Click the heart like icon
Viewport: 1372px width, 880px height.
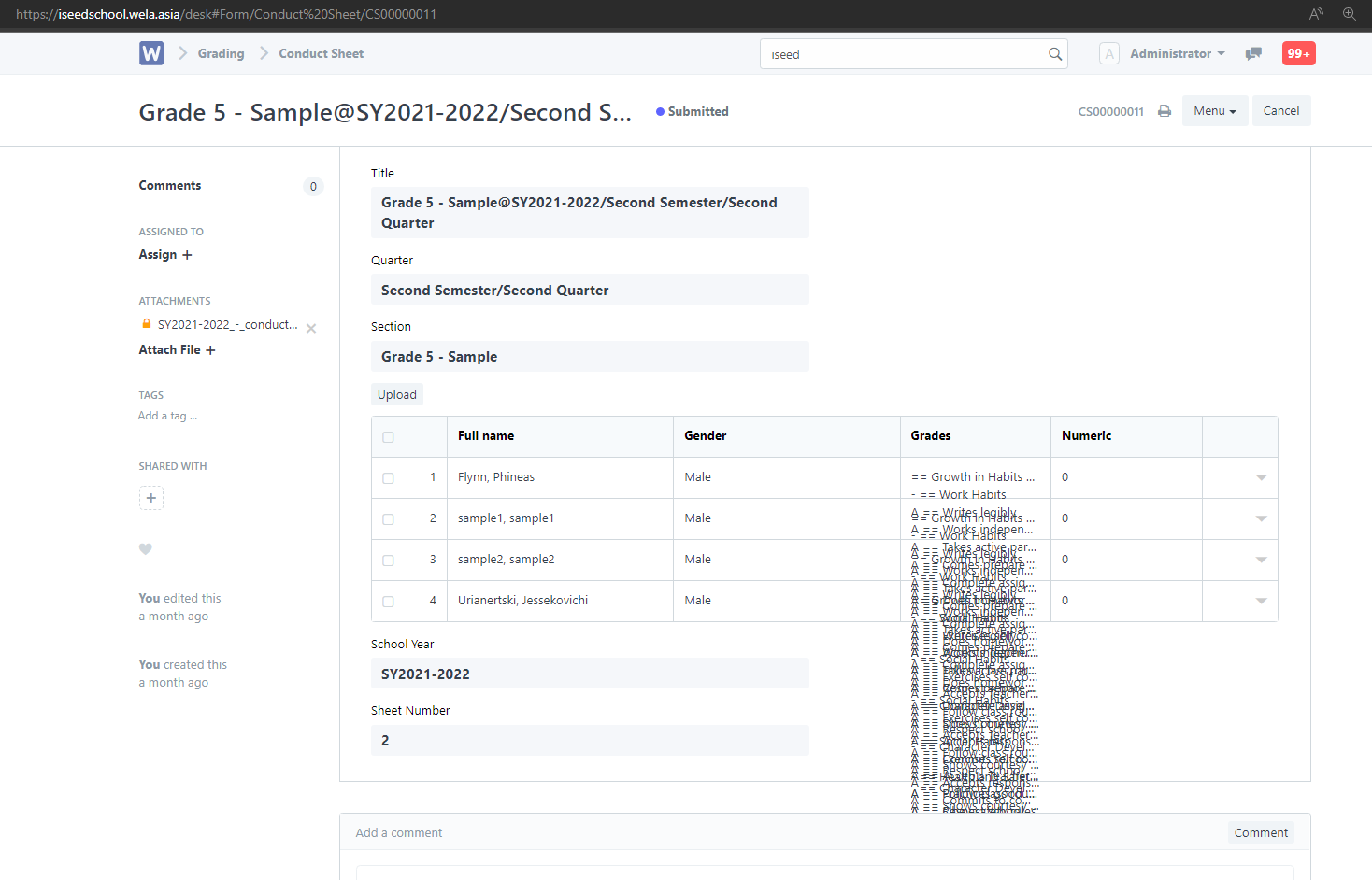coord(146,549)
